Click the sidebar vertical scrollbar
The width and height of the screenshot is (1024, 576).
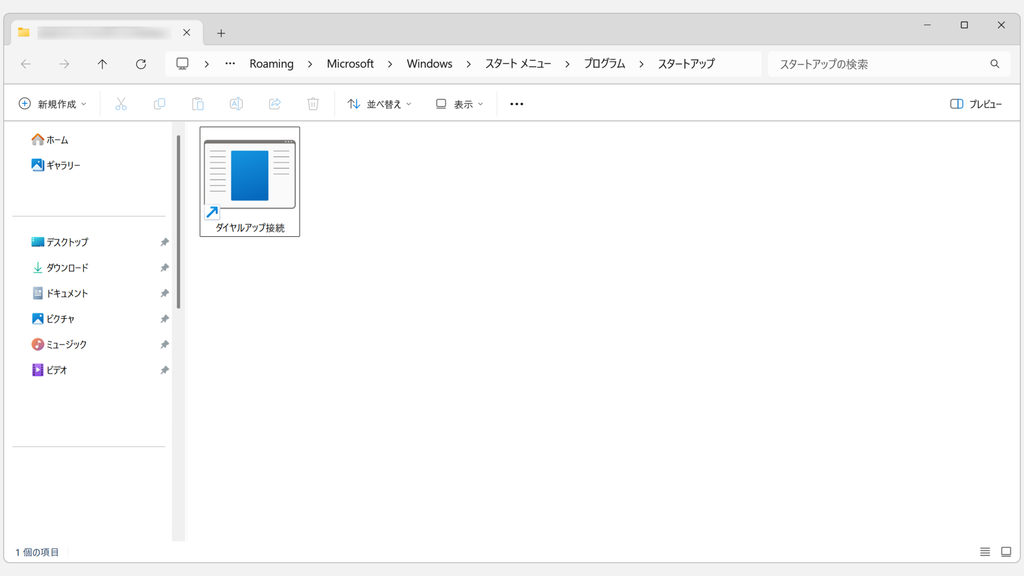(x=178, y=222)
